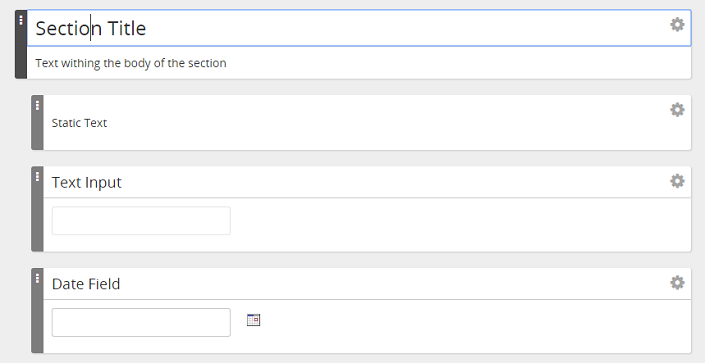Image resolution: width=705 pixels, height=363 pixels.
Task: Click the Text Input label heading
Action: [86, 182]
